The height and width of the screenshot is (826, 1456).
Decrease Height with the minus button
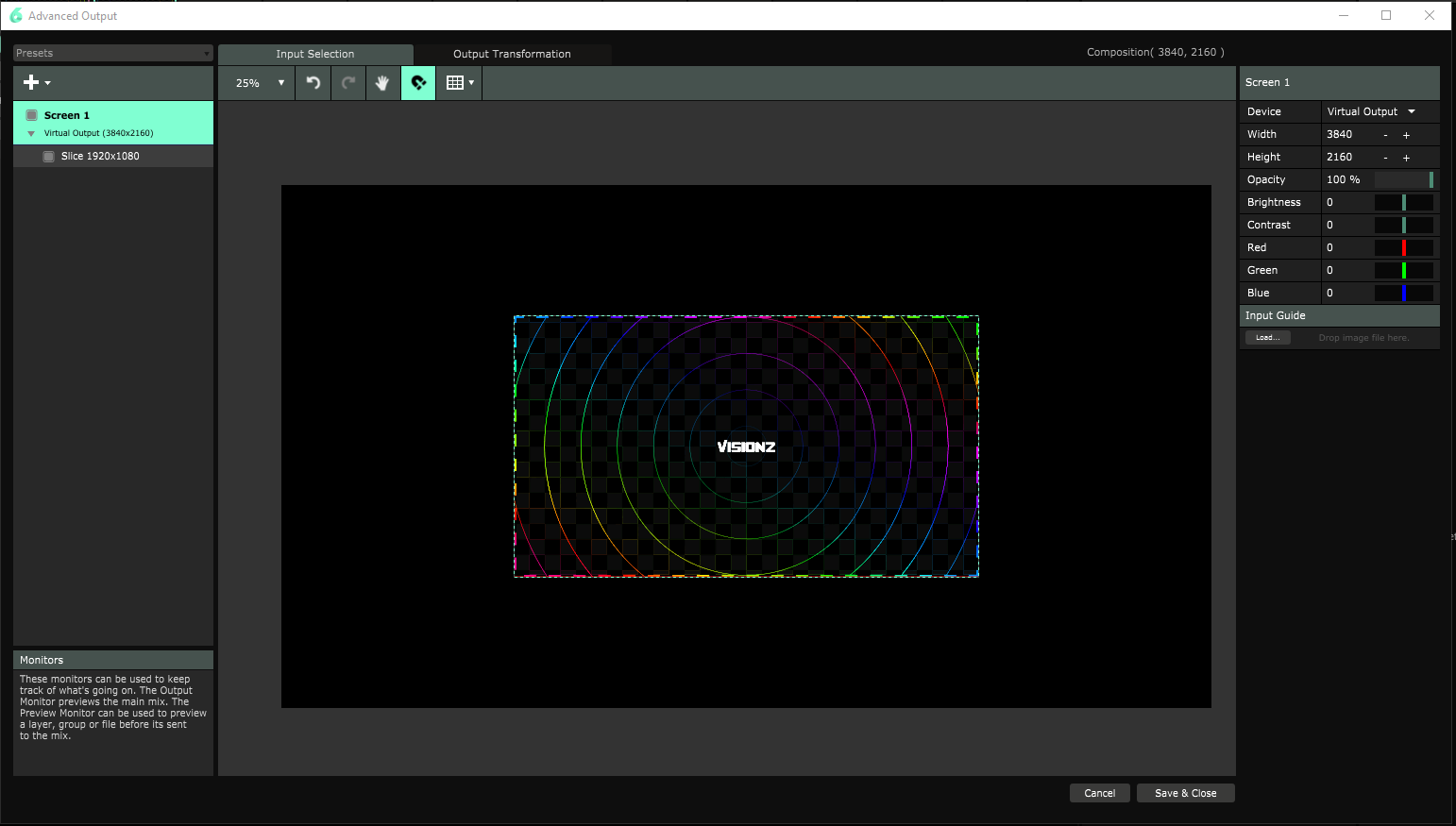[x=1385, y=158]
